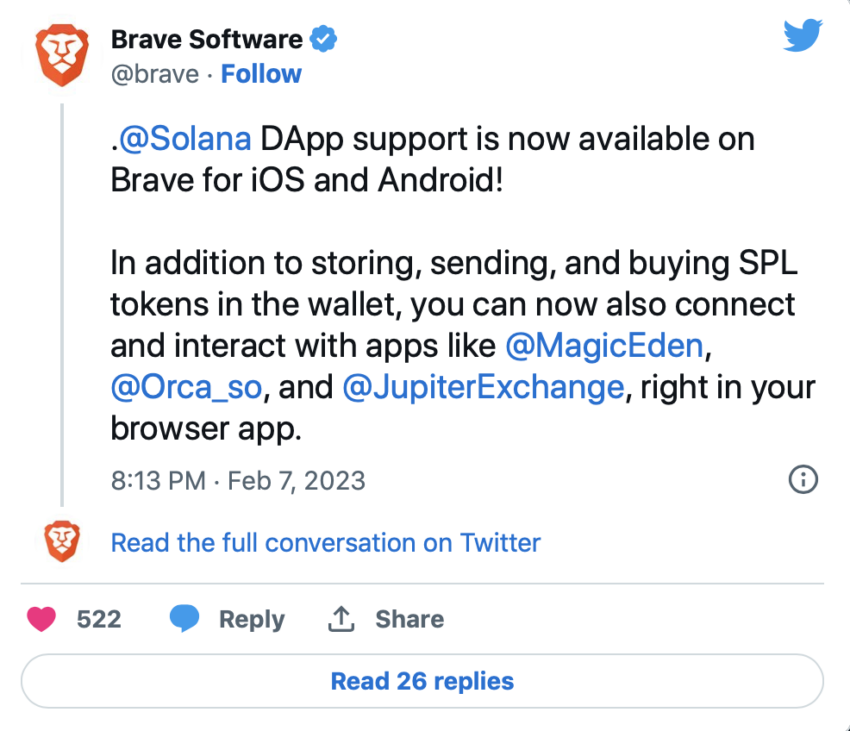Open the @JupiterExchange mention link
The width and height of the screenshot is (850, 731).
(484, 387)
